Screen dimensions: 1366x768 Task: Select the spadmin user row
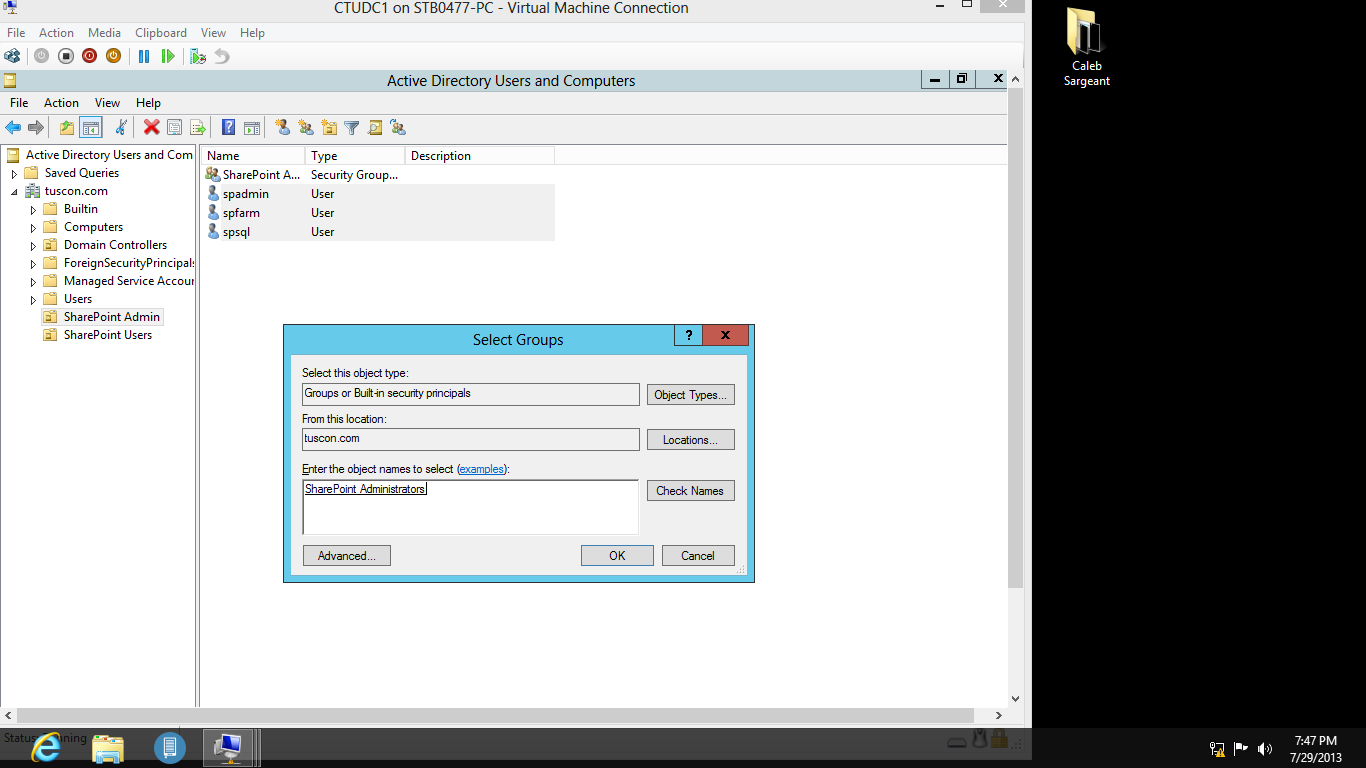380,194
